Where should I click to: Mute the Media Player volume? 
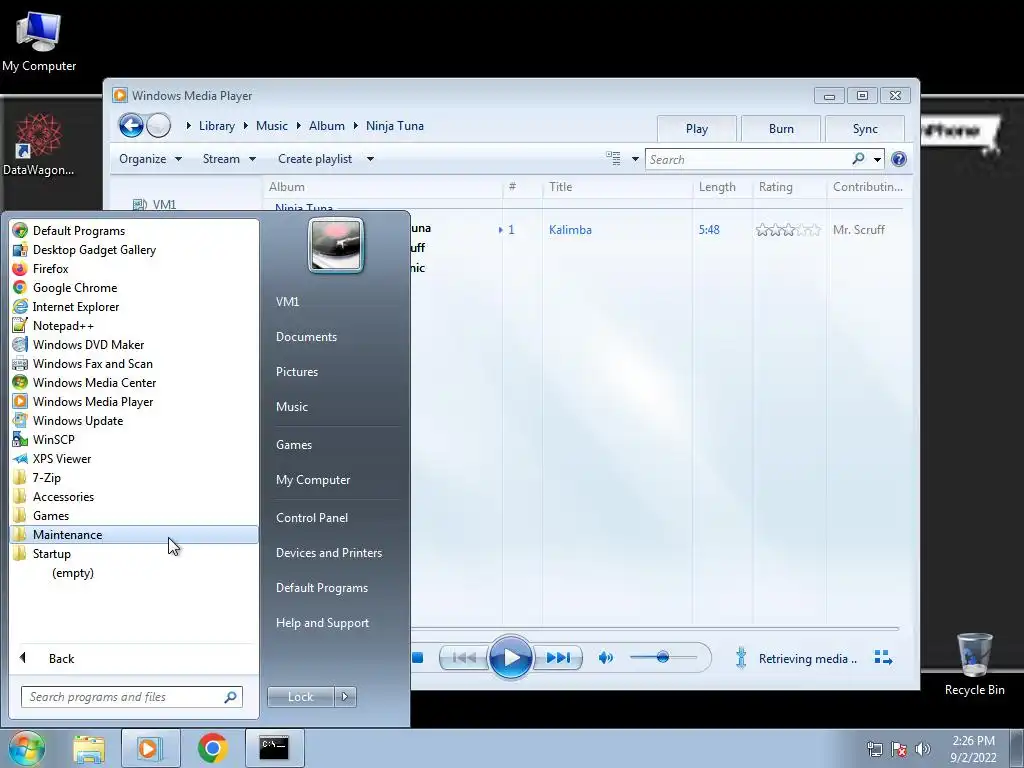[605, 658]
